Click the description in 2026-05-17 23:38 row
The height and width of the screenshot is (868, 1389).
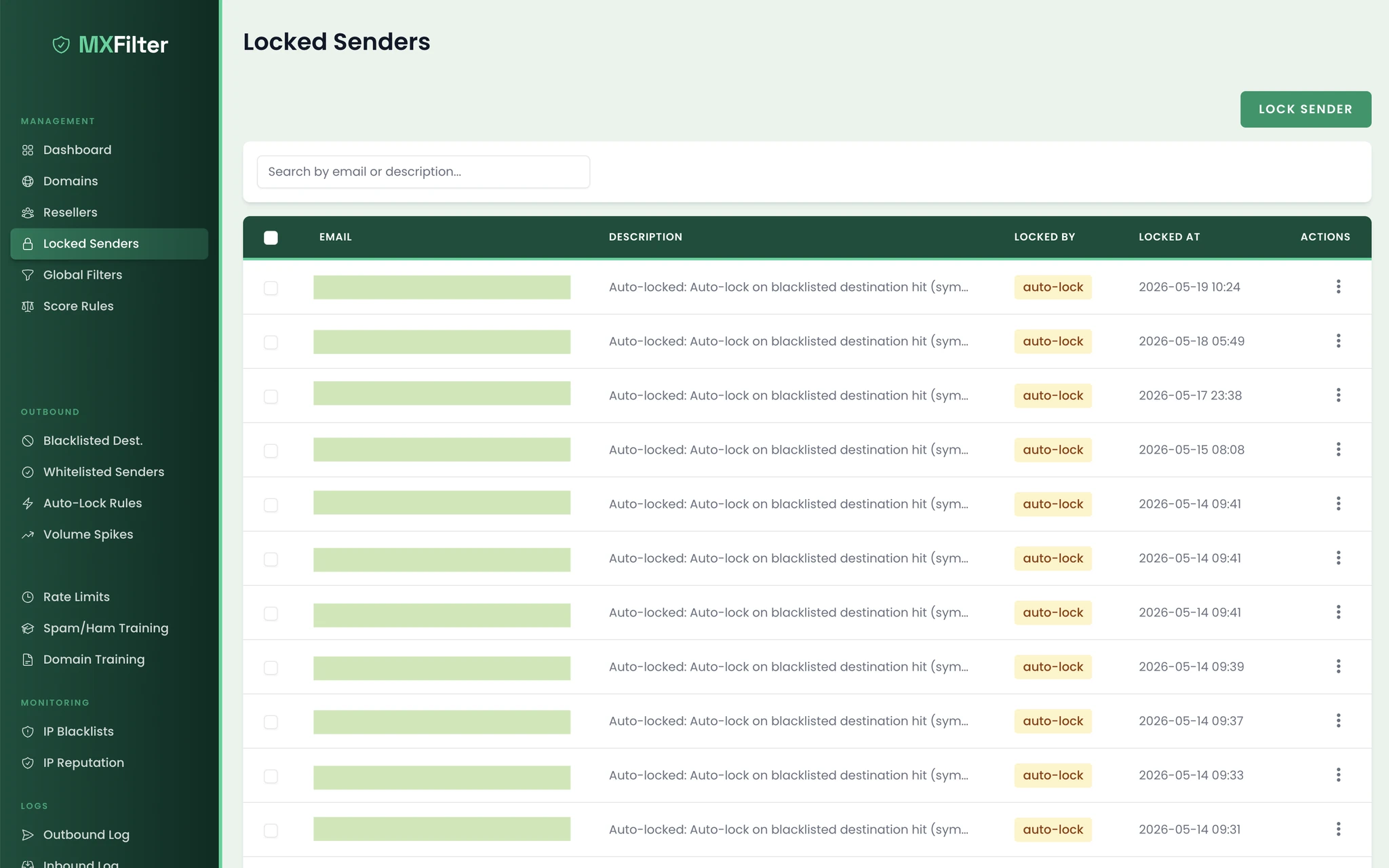pos(789,395)
